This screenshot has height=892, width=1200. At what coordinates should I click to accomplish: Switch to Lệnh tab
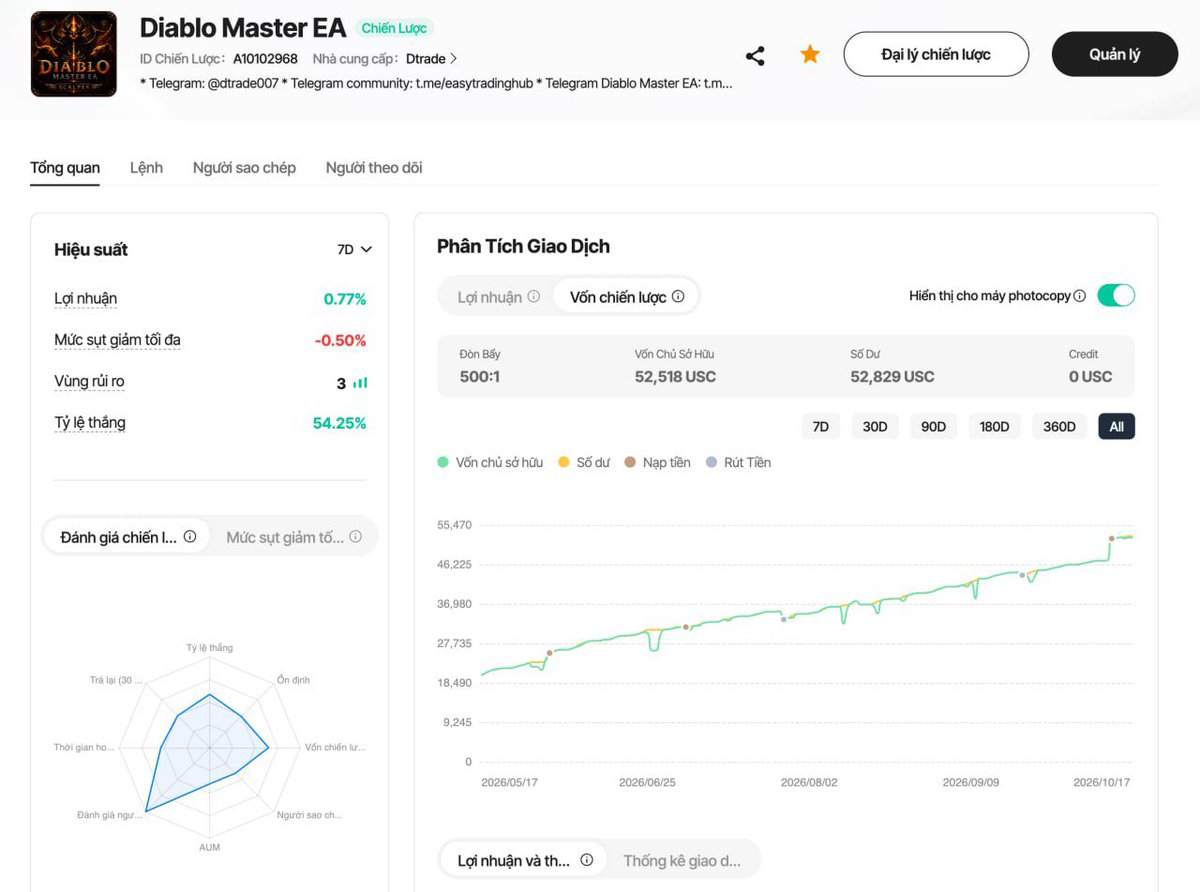(x=146, y=167)
